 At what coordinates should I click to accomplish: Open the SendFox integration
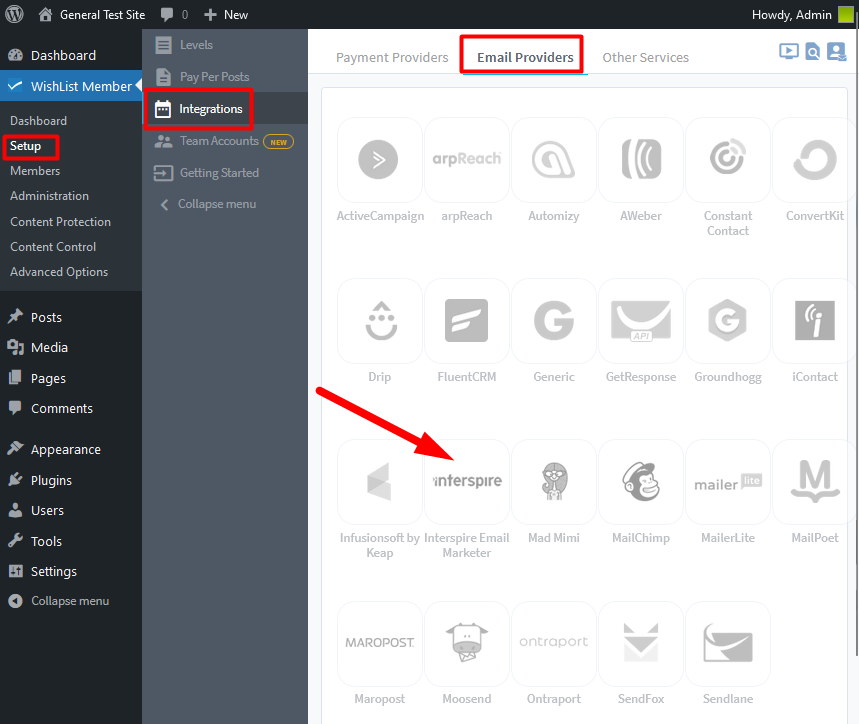click(x=641, y=643)
